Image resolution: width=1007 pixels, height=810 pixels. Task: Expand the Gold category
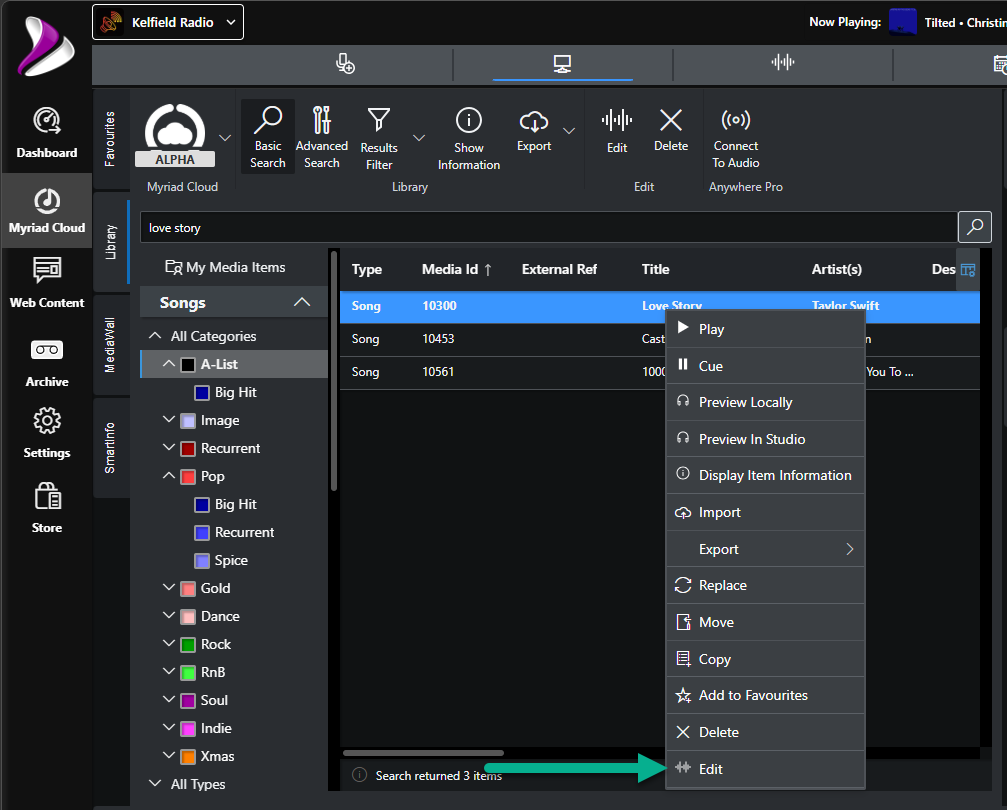[x=169, y=587]
